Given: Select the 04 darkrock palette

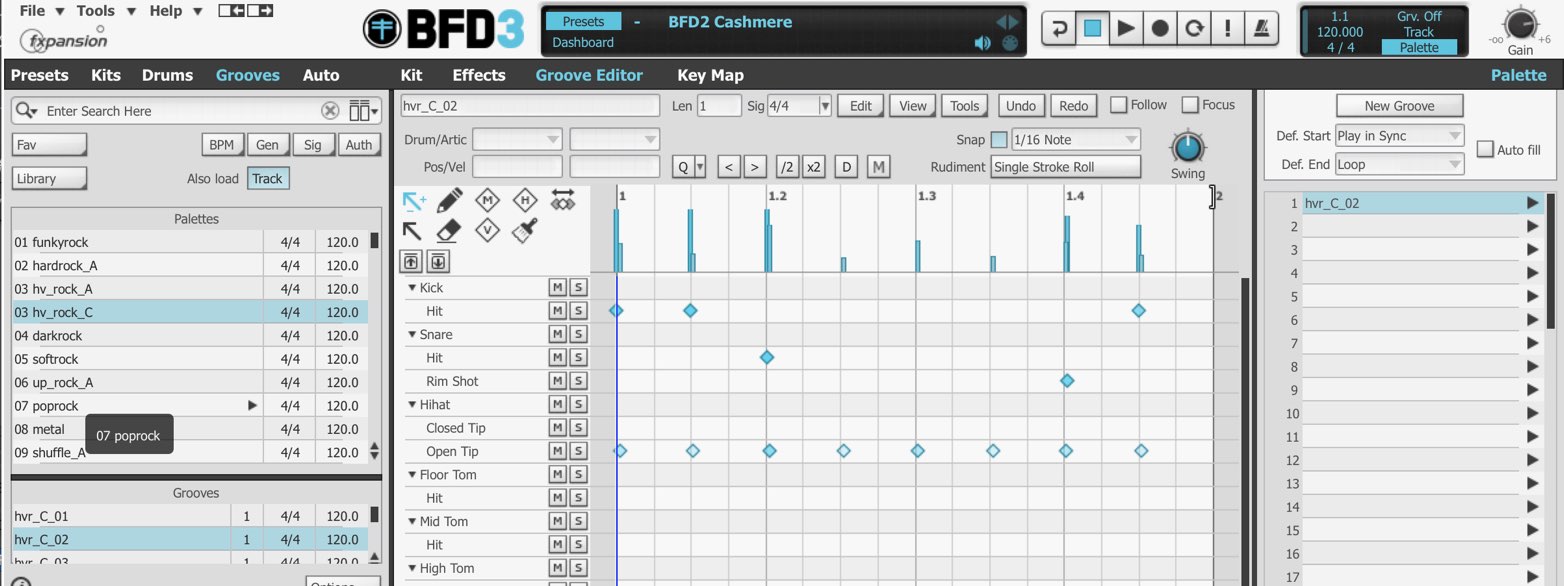Looking at the screenshot, I should (x=190, y=336).
